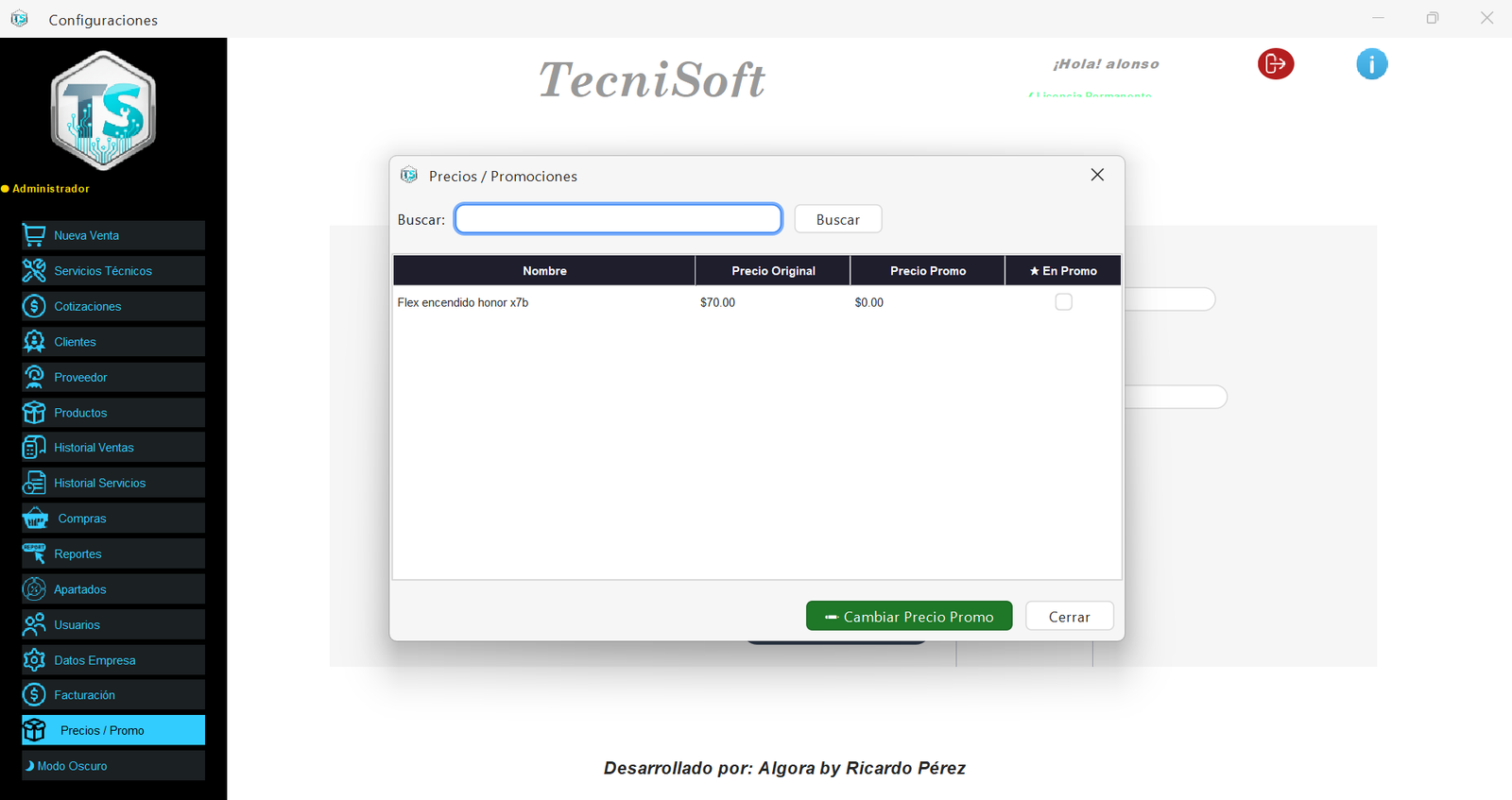Select the Precios / Promo menu item
1512x800 pixels.
click(113, 730)
